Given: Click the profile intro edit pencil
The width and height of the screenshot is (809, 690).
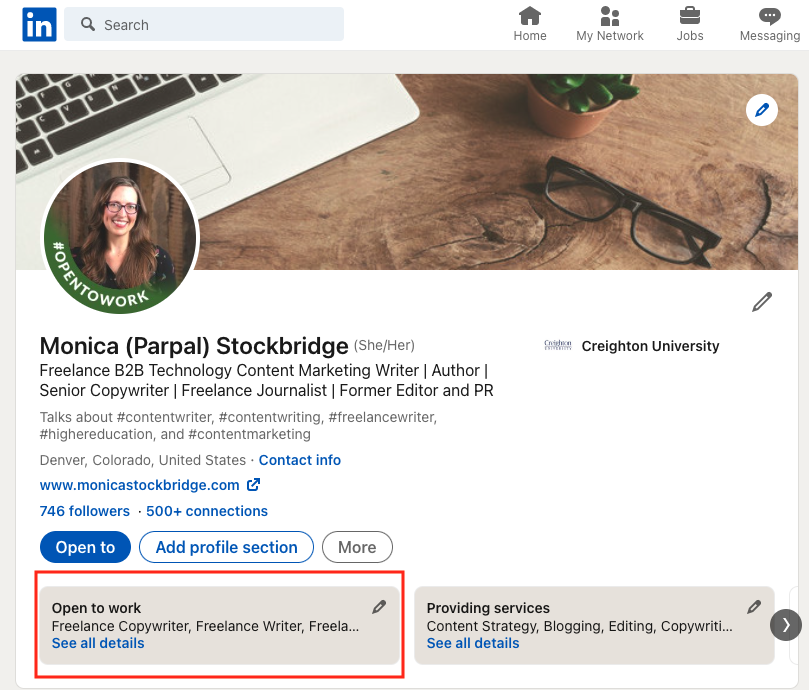Looking at the screenshot, I should click(x=762, y=302).
